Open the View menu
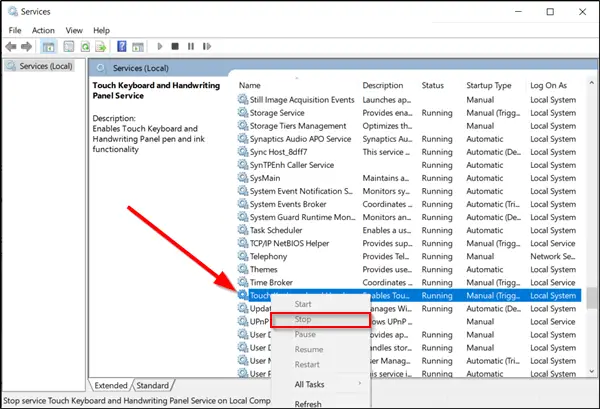600x409 pixels. (x=73, y=30)
